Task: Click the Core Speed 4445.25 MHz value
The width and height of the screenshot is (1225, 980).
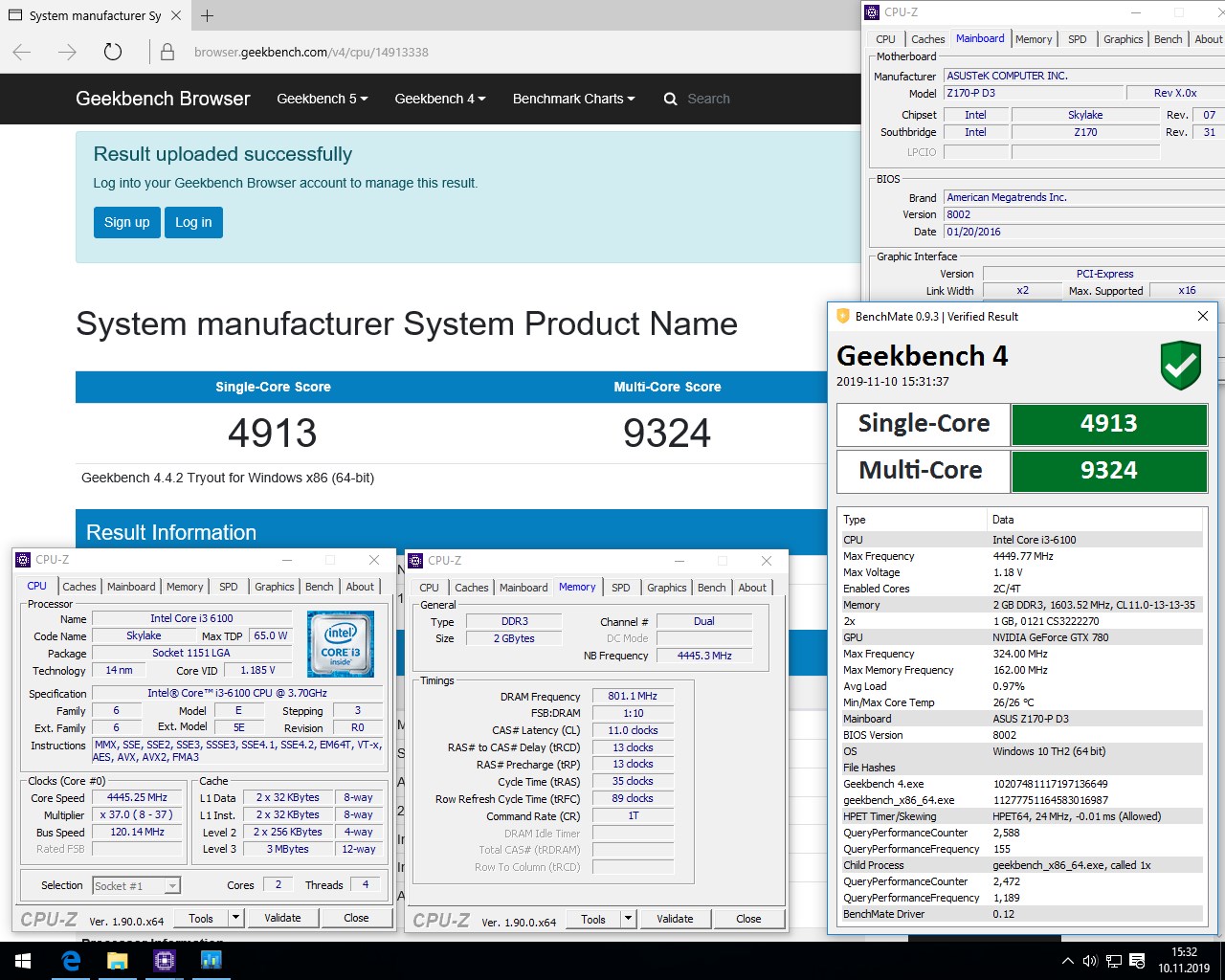Action: (138, 797)
